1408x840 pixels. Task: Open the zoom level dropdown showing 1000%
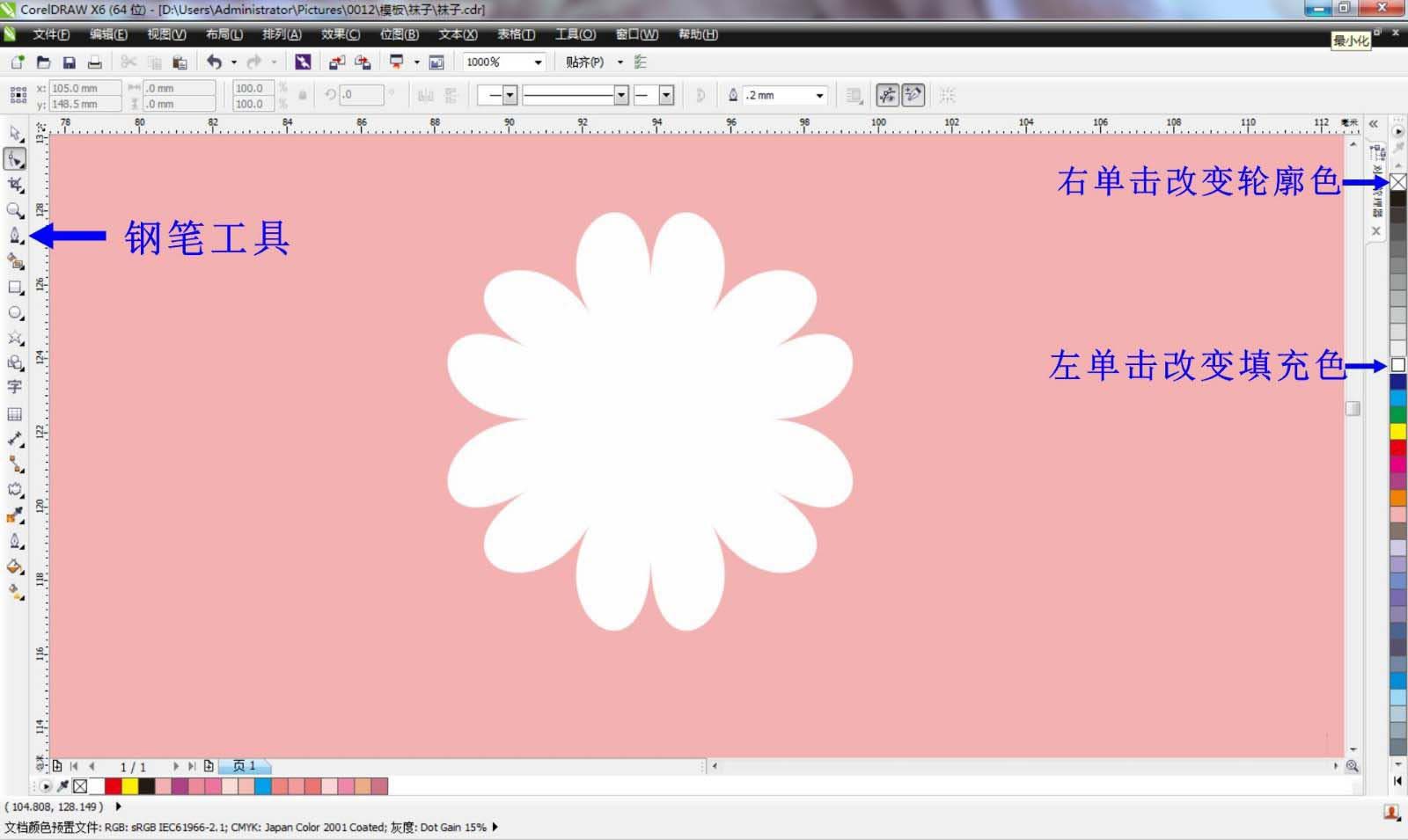539,62
